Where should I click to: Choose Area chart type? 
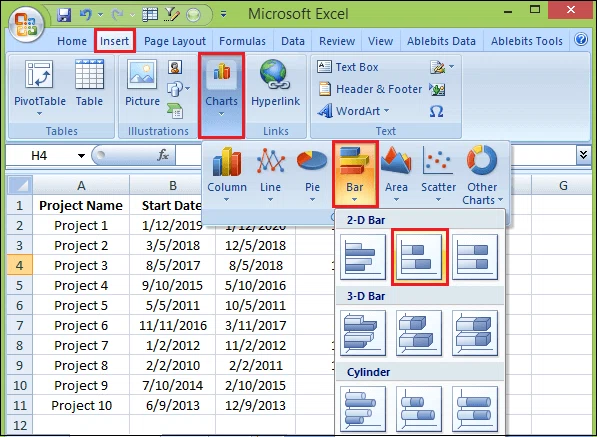click(396, 174)
